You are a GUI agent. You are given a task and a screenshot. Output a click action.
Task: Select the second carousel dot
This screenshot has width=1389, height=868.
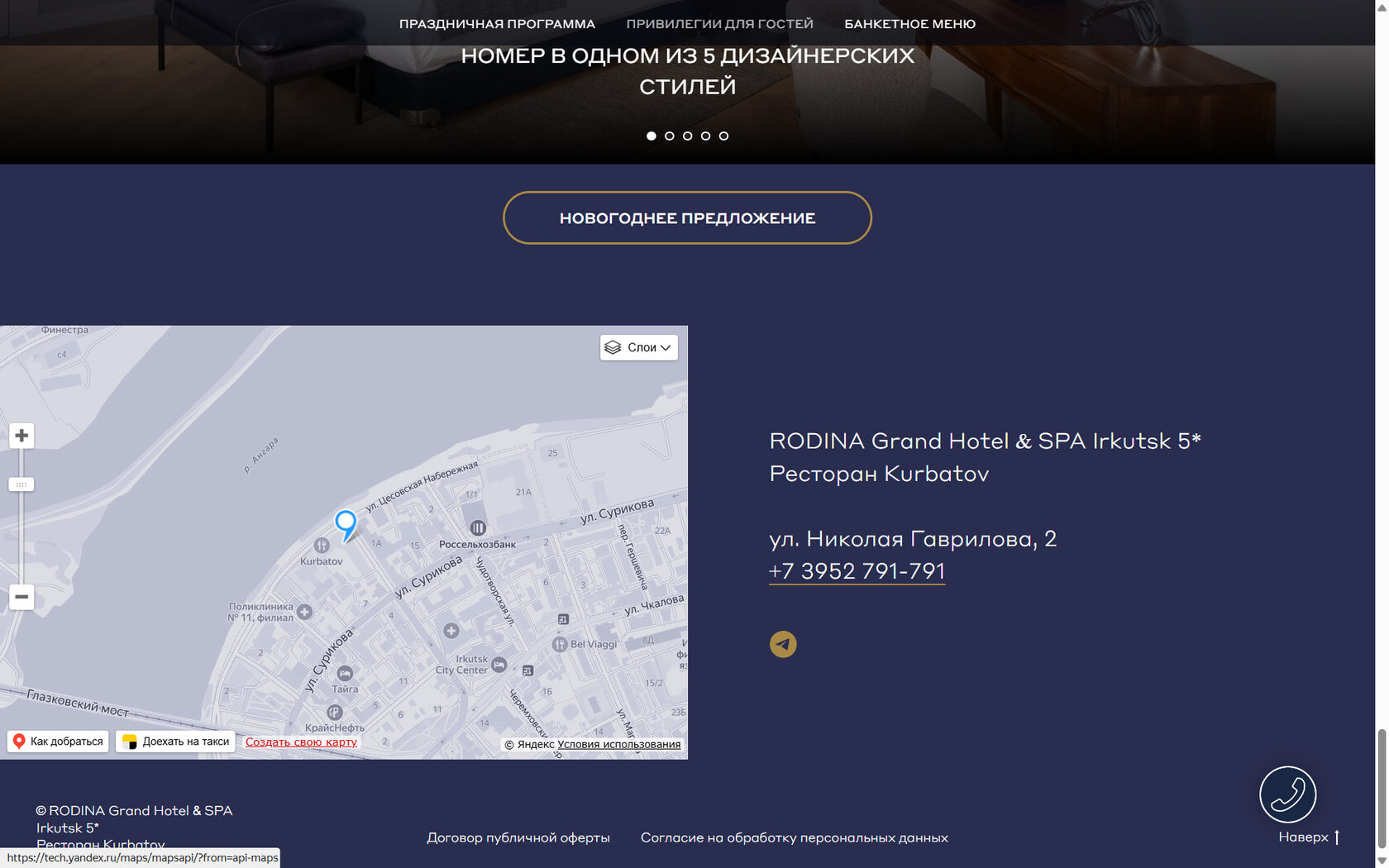click(x=670, y=136)
